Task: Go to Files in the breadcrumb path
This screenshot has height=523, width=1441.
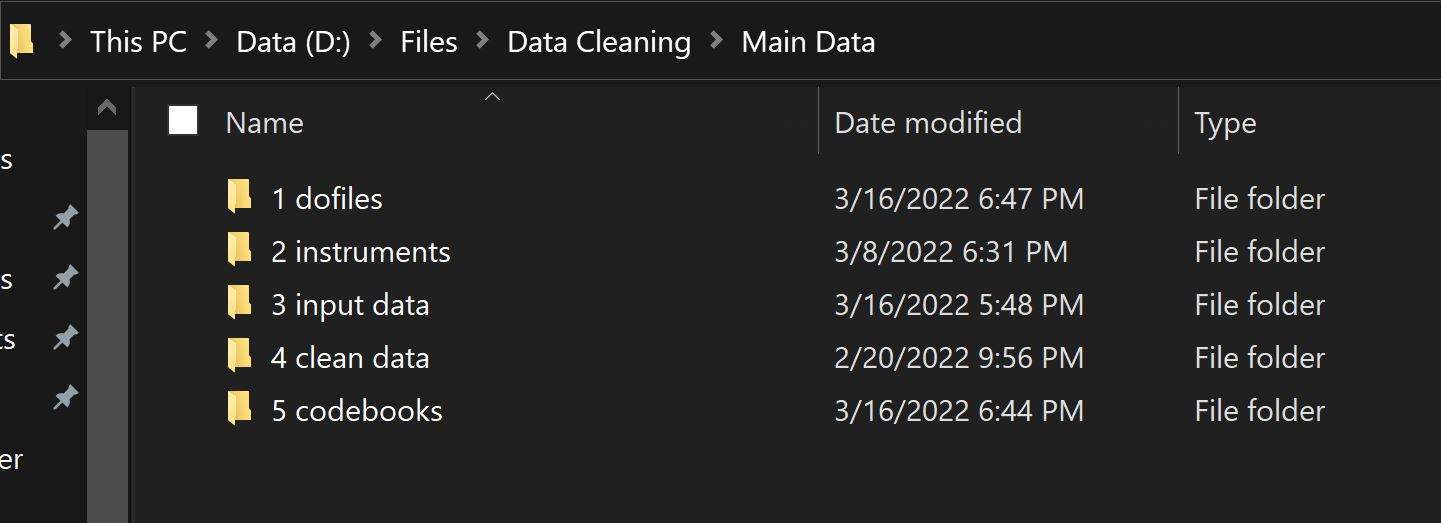Action: pyautogui.click(x=429, y=42)
